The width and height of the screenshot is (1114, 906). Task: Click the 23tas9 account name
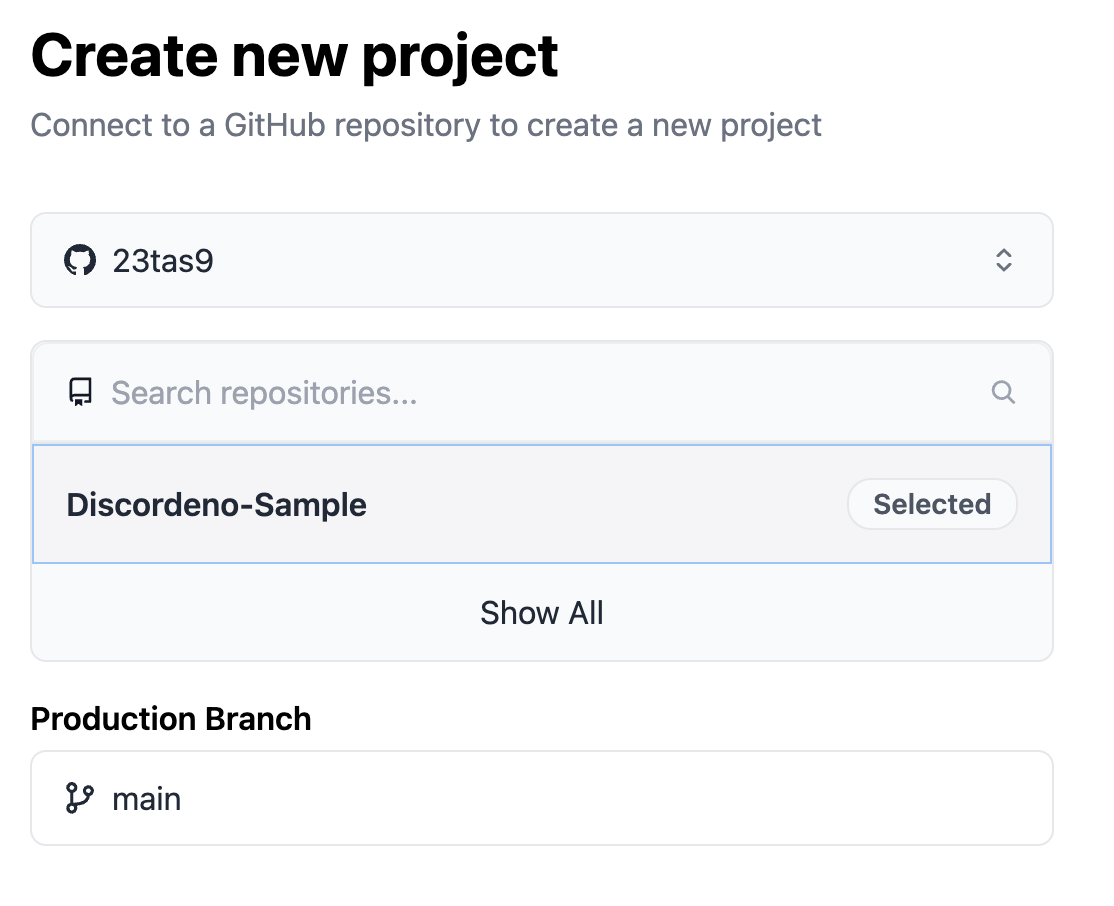(163, 261)
